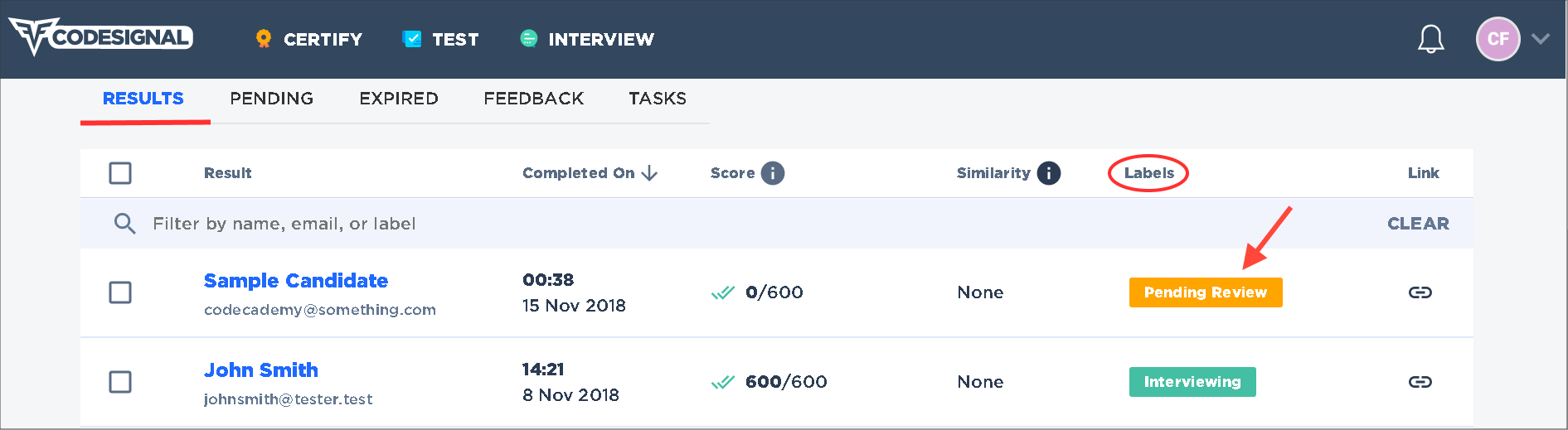Image resolution: width=1568 pixels, height=430 pixels.
Task: Expand the account menu chevron
Action: click(x=1541, y=39)
